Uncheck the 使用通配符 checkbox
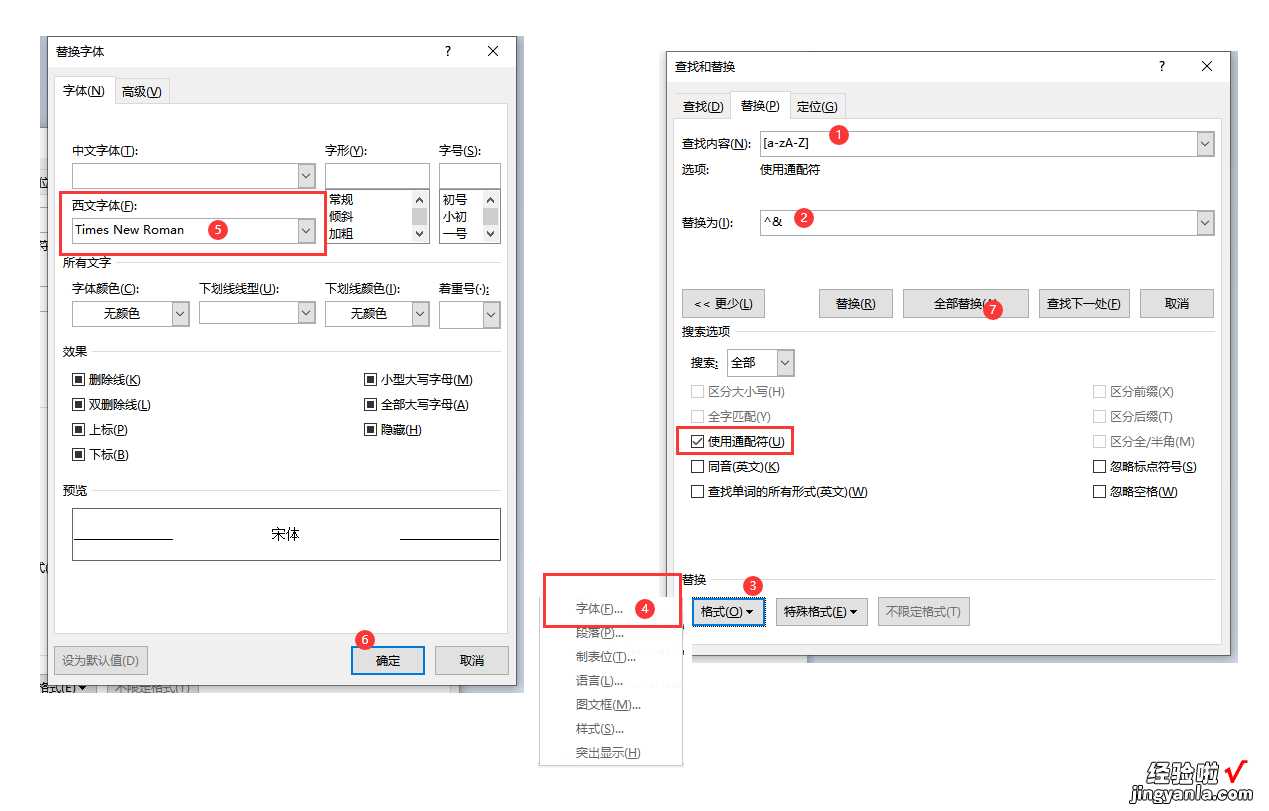 (x=698, y=441)
